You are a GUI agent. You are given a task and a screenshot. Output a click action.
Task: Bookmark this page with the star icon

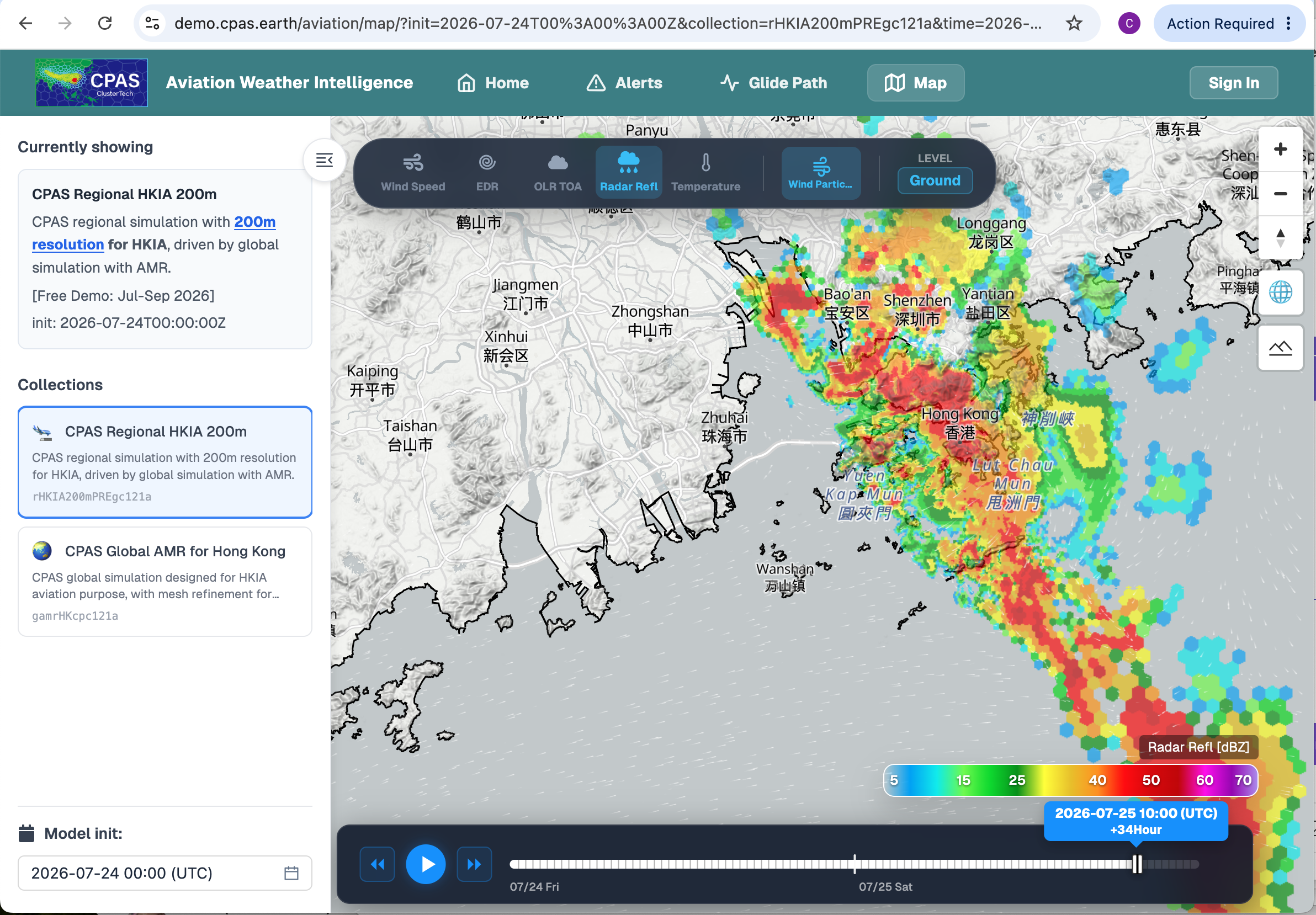click(1074, 24)
